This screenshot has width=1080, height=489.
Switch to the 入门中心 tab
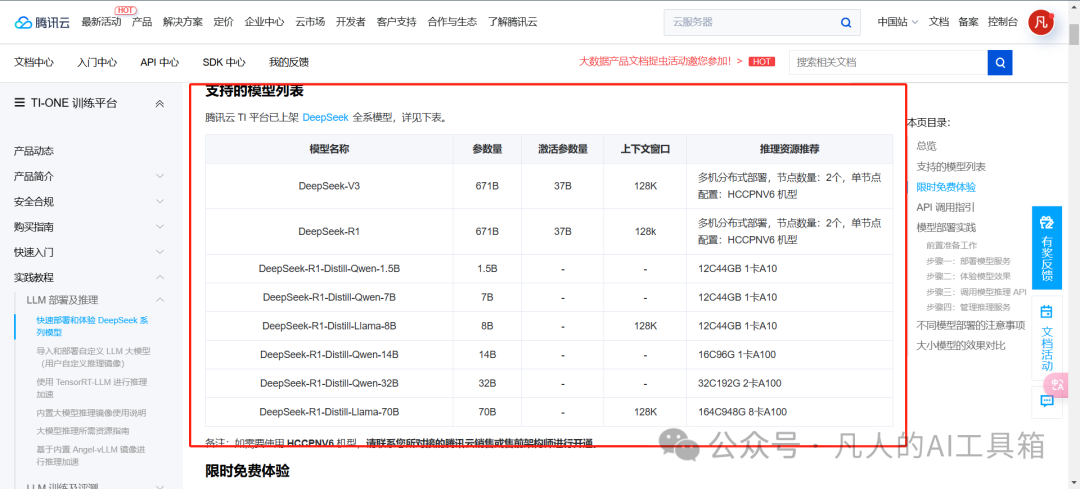[97, 62]
